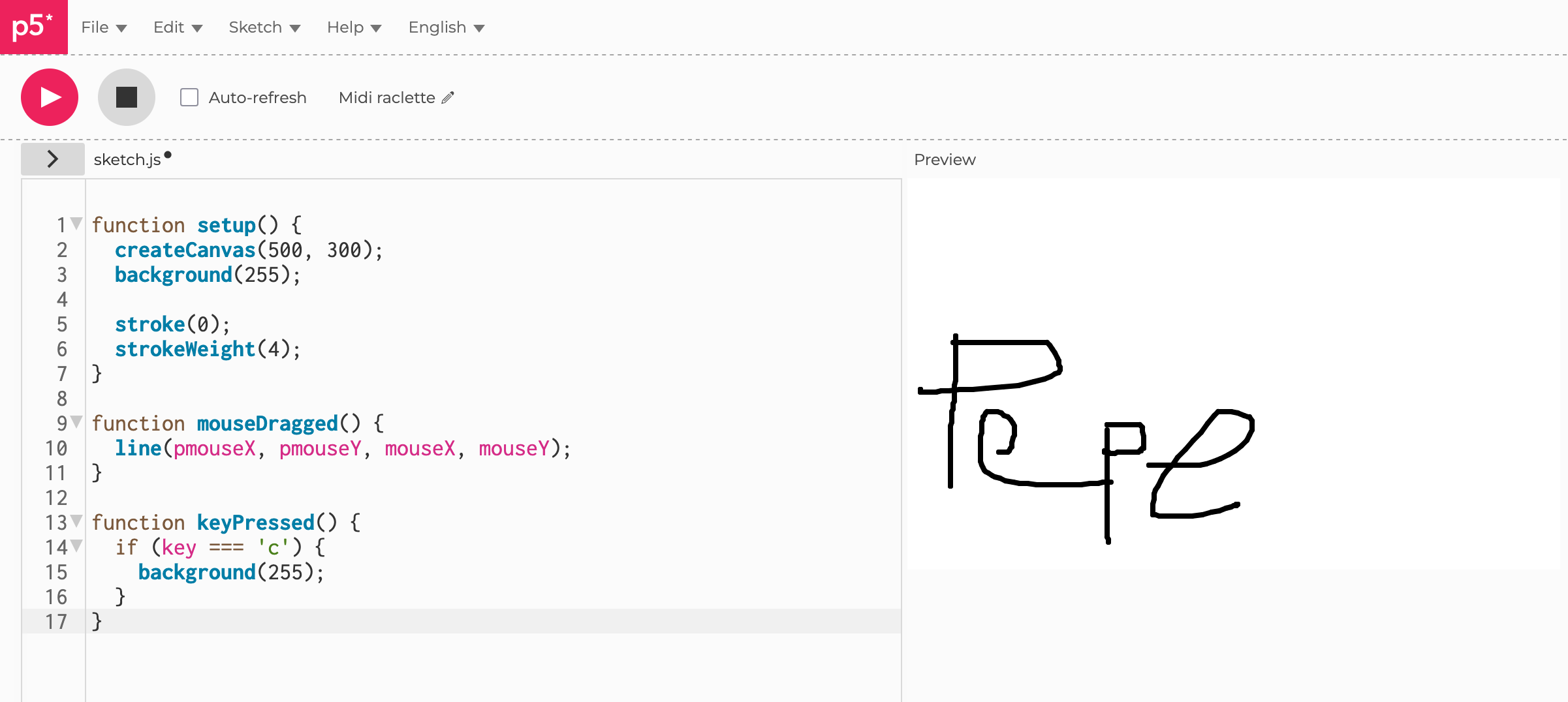
Task: Open the File menu
Action: pos(103,27)
